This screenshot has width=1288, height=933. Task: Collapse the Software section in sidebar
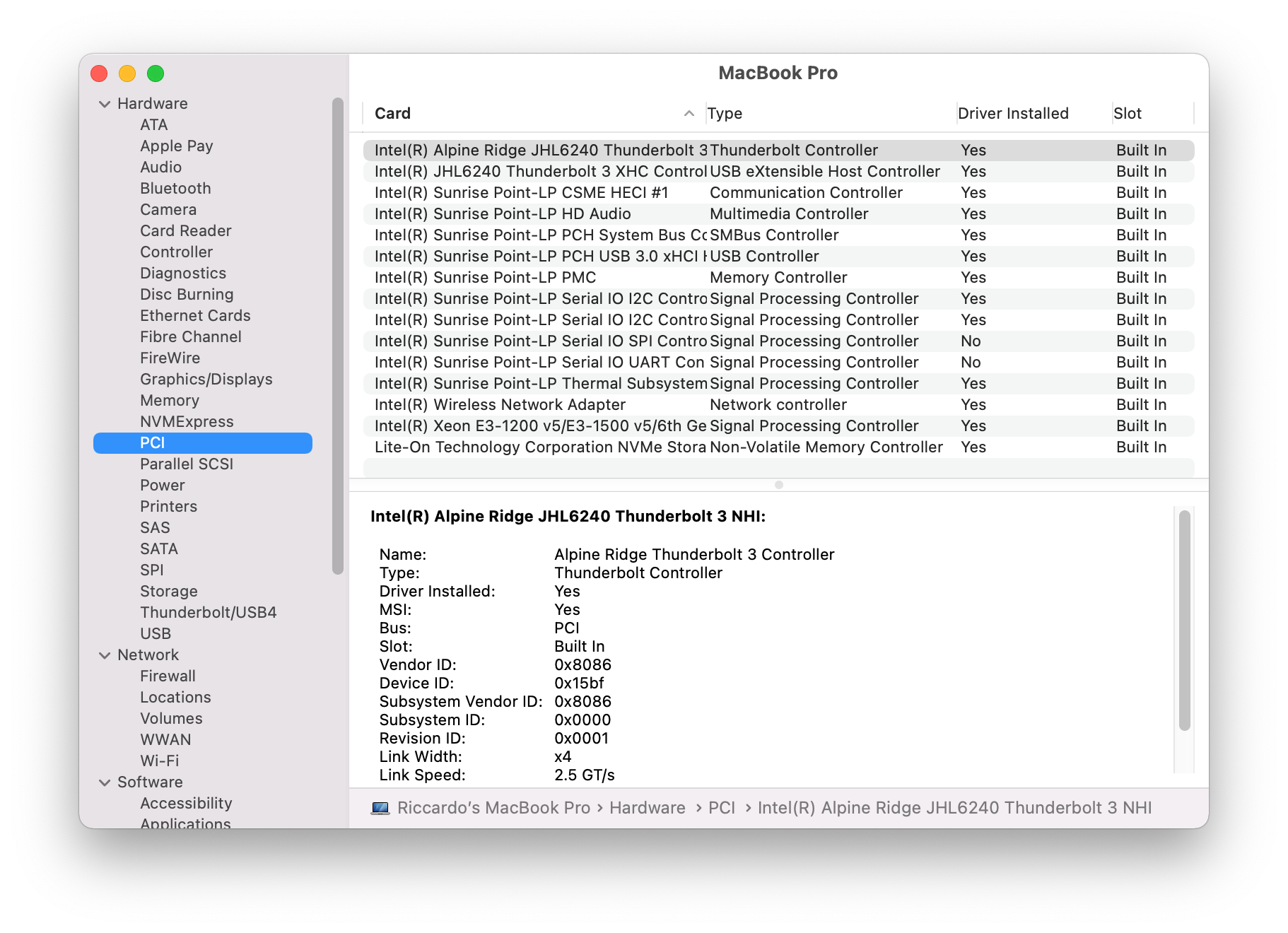pyautogui.click(x=105, y=782)
